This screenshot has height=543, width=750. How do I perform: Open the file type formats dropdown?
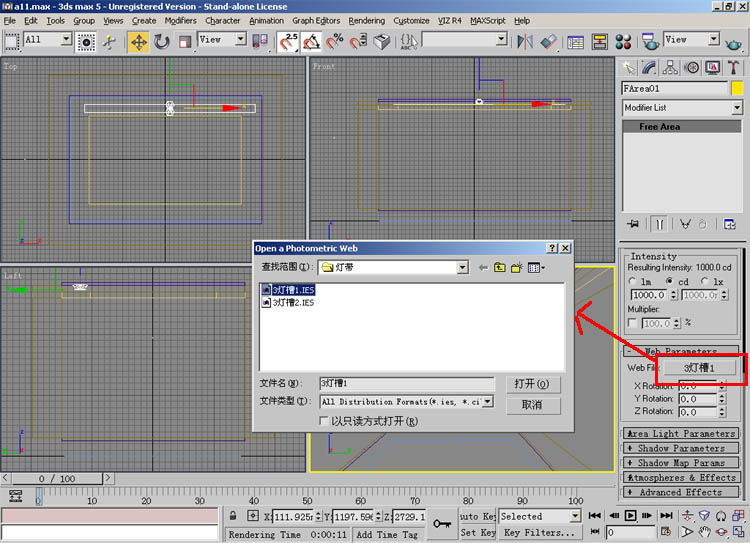point(488,401)
